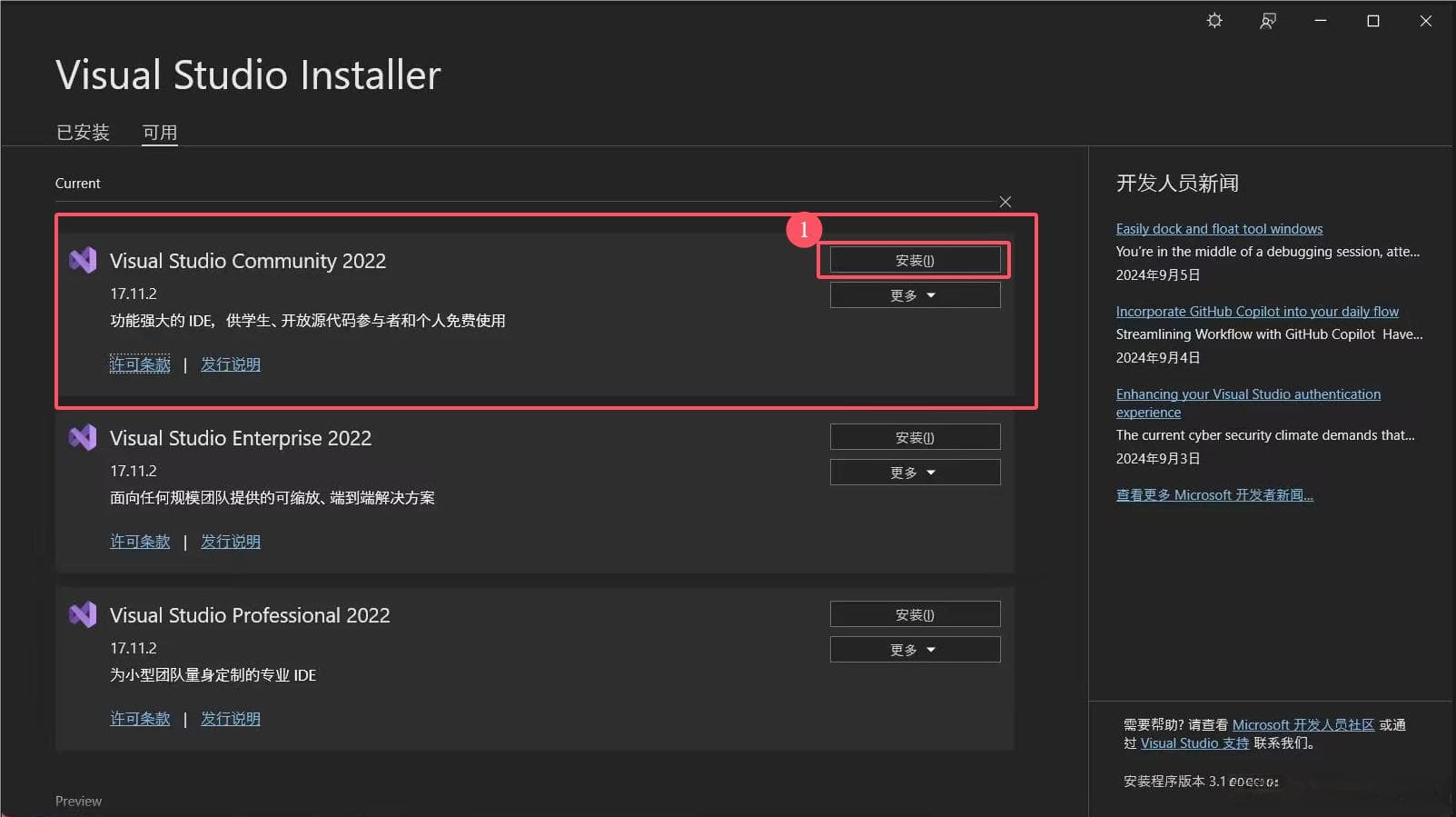The width and height of the screenshot is (1456, 817).
Task: Install Visual Studio Enterprise 2022
Action: pyautogui.click(x=915, y=437)
